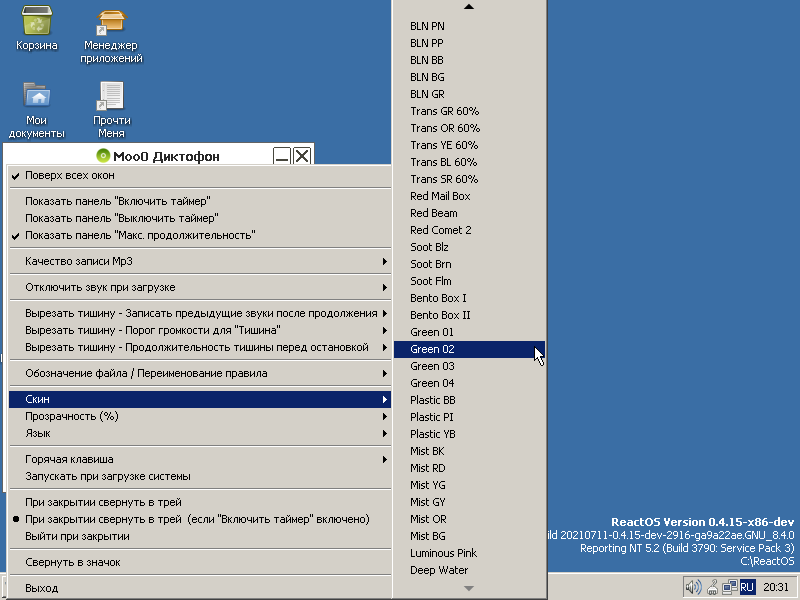Click the safely remove hardware tray icon
Screen dimensions: 800x600
713,587
